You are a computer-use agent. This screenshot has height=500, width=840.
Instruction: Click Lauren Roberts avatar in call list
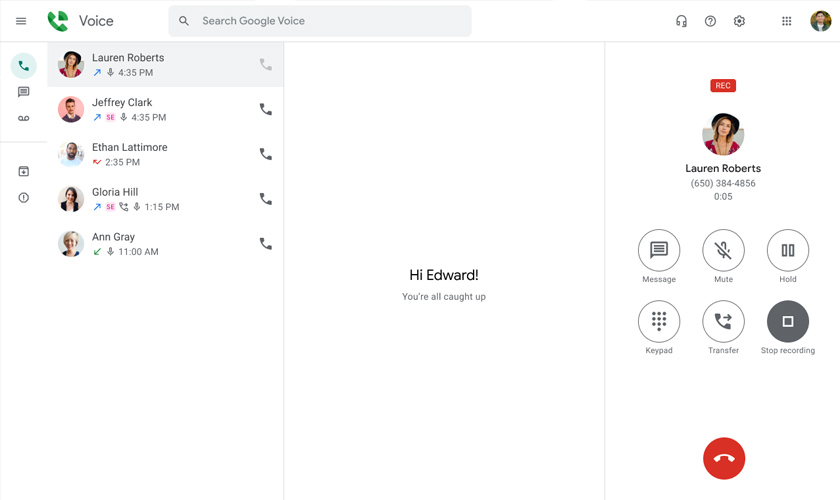[71, 64]
